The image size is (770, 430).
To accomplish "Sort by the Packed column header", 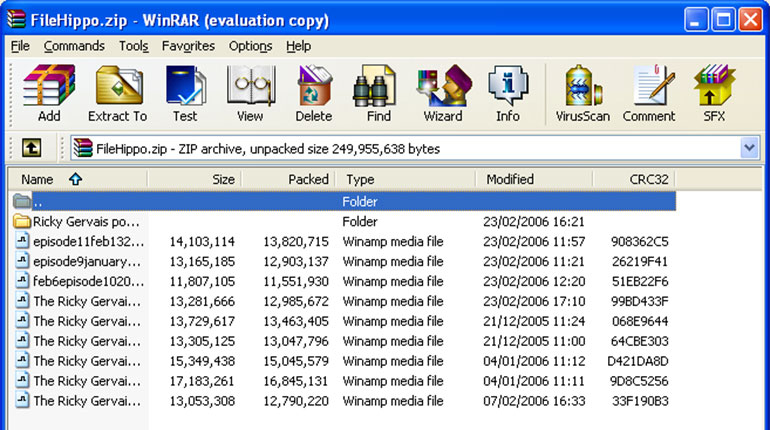I will point(288,179).
